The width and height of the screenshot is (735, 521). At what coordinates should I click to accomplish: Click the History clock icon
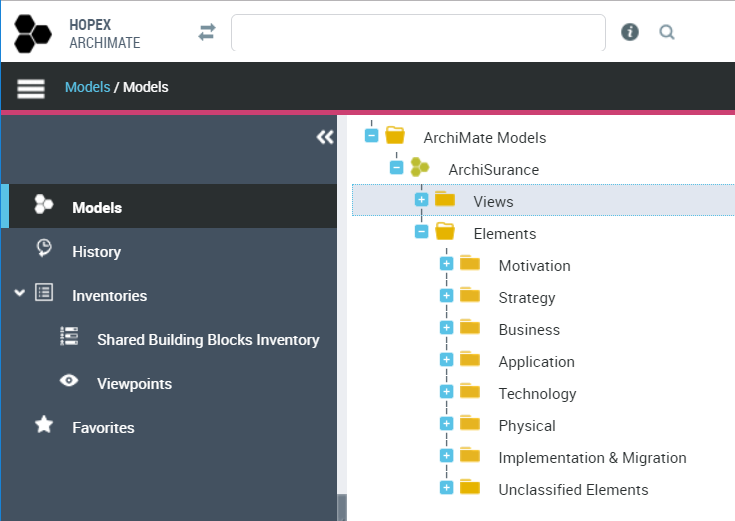(x=44, y=250)
